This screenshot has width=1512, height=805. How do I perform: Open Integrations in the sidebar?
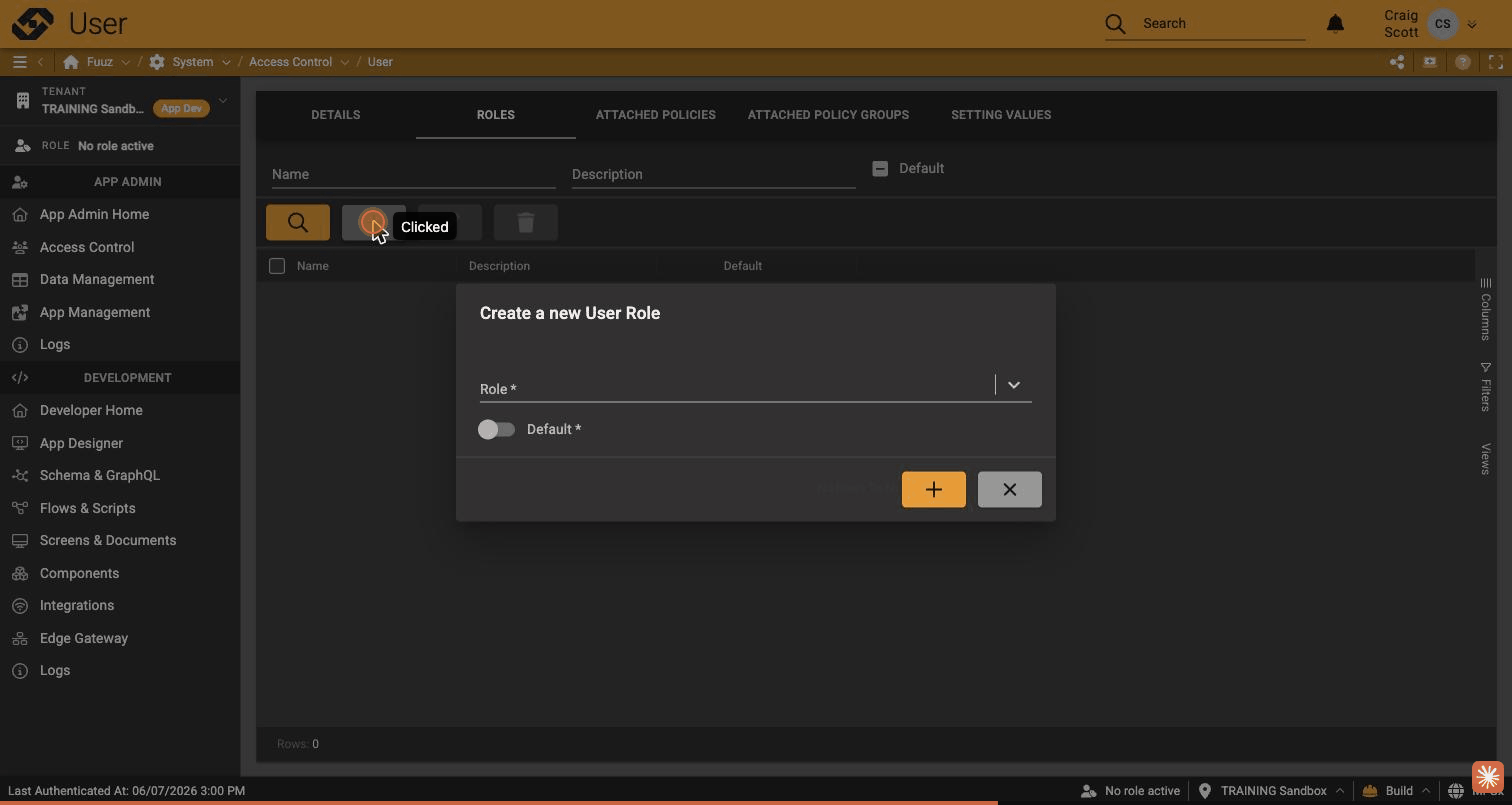click(120, 605)
